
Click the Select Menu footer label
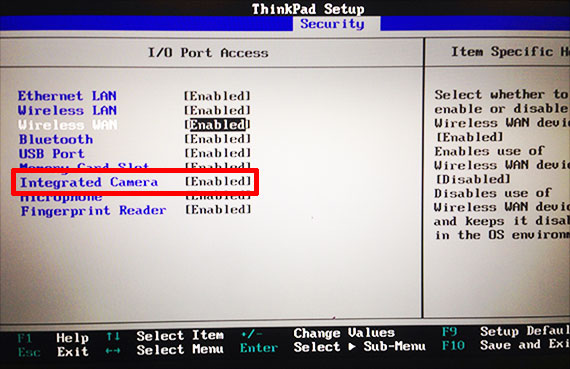[x=180, y=350]
